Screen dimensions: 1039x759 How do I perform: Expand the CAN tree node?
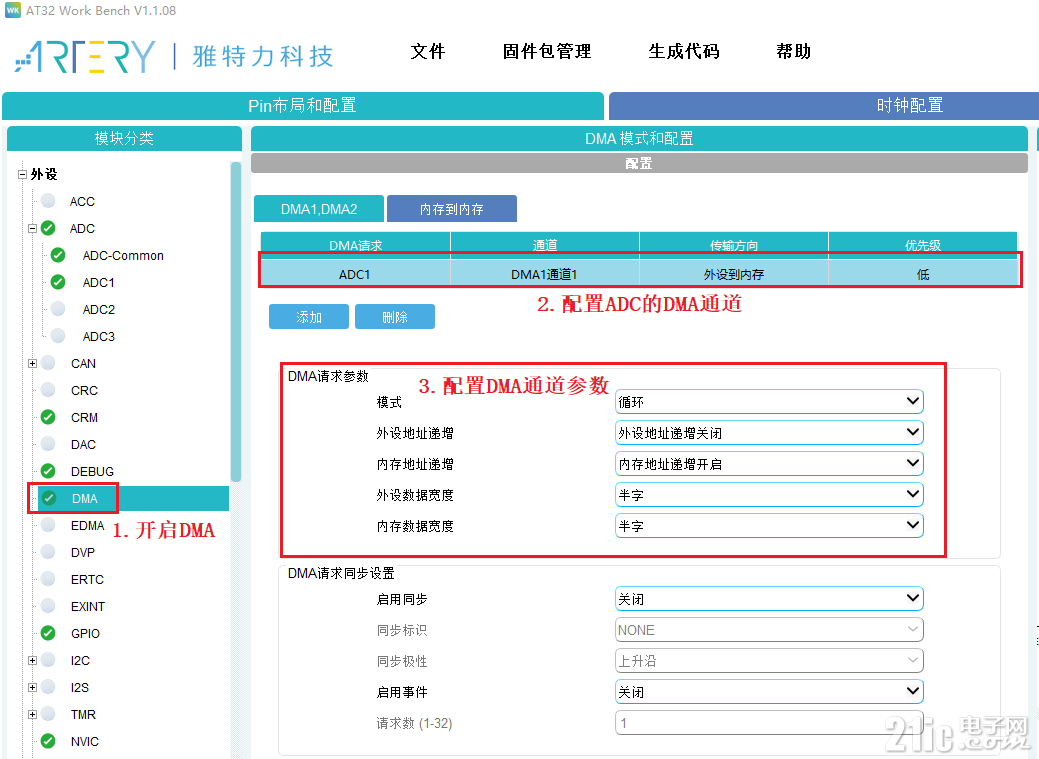click(x=32, y=363)
